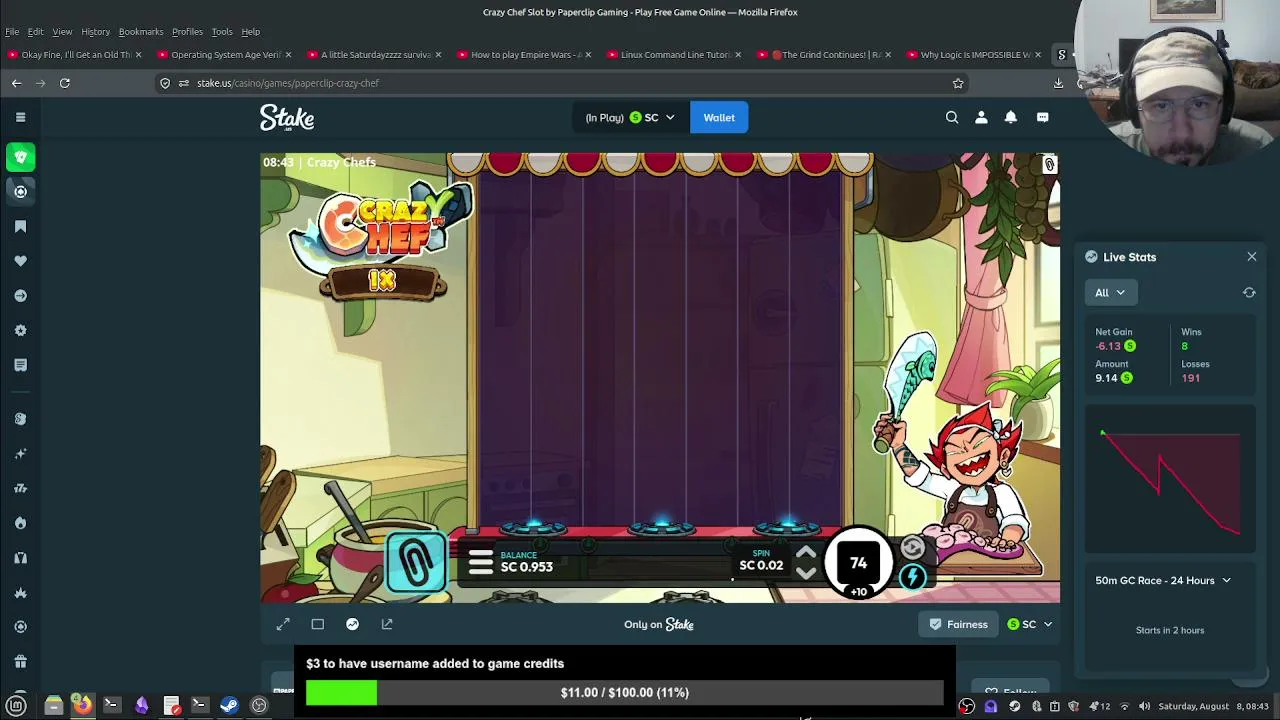Switch to How to play Empire Wars tab

point(525,55)
